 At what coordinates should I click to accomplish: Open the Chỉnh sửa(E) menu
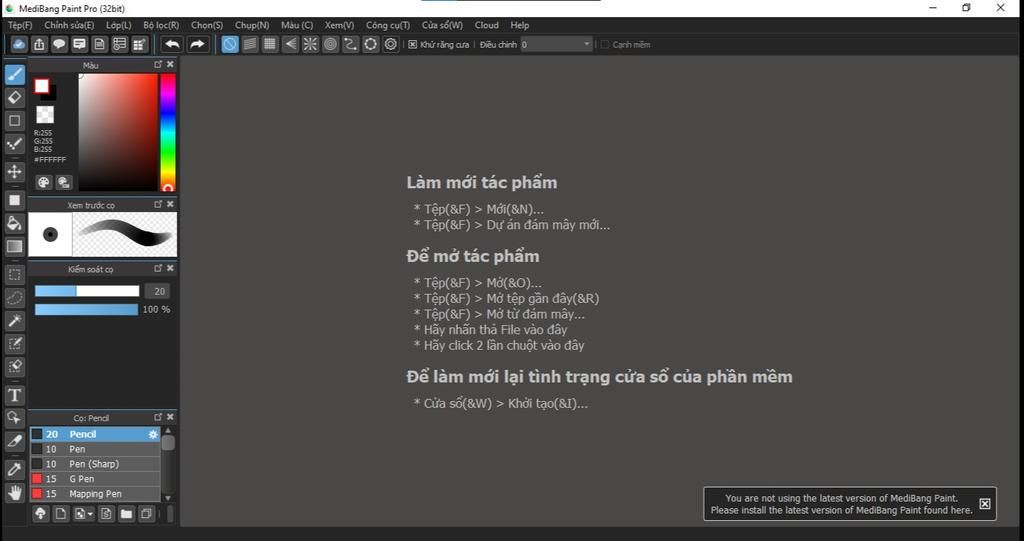tap(69, 25)
